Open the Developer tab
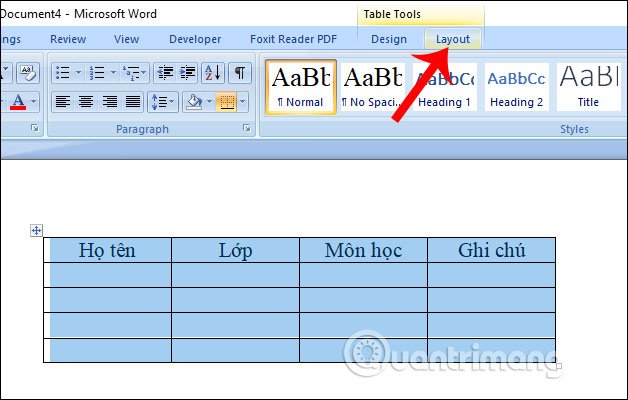The width and height of the screenshot is (628, 400). click(195, 39)
